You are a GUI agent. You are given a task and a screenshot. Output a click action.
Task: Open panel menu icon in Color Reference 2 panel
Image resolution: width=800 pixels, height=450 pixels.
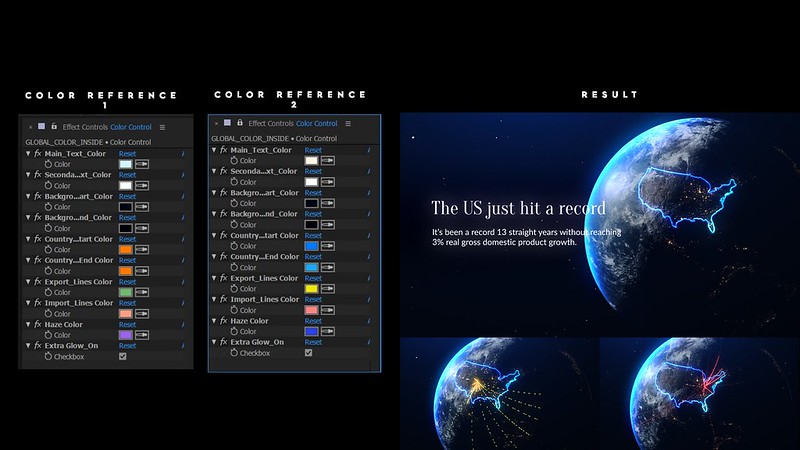pos(348,123)
